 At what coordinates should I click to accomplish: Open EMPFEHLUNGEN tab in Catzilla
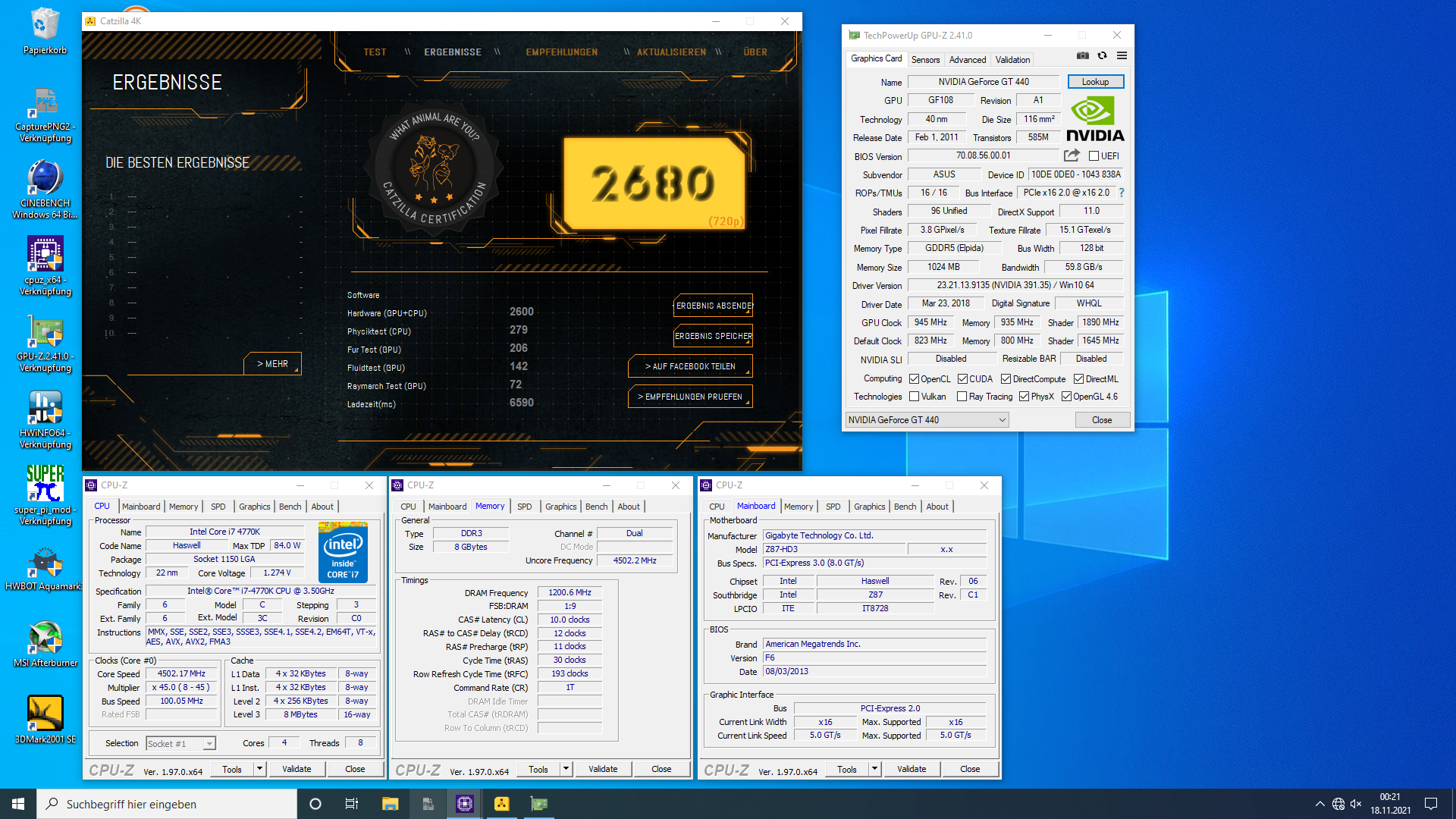pyautogui.click(x=562, y=52)
